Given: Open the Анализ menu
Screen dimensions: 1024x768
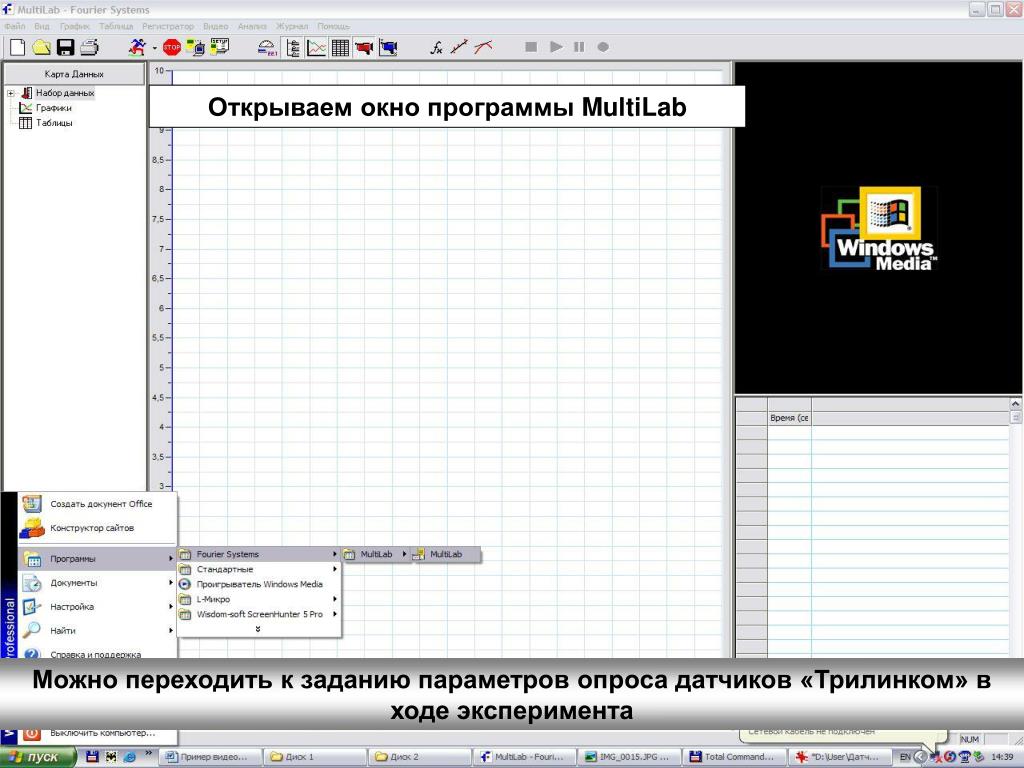Looking at the screenshot, I should tap(252, 26).
